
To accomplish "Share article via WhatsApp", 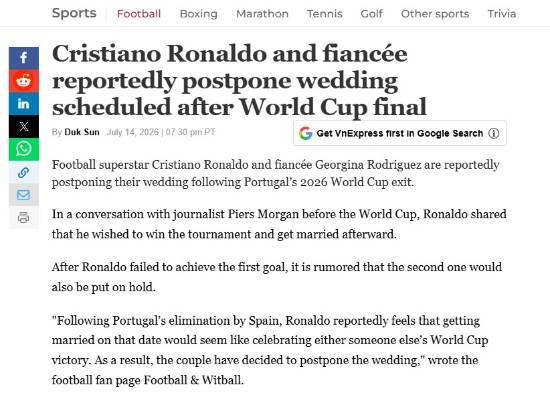I will click(24, 149).
